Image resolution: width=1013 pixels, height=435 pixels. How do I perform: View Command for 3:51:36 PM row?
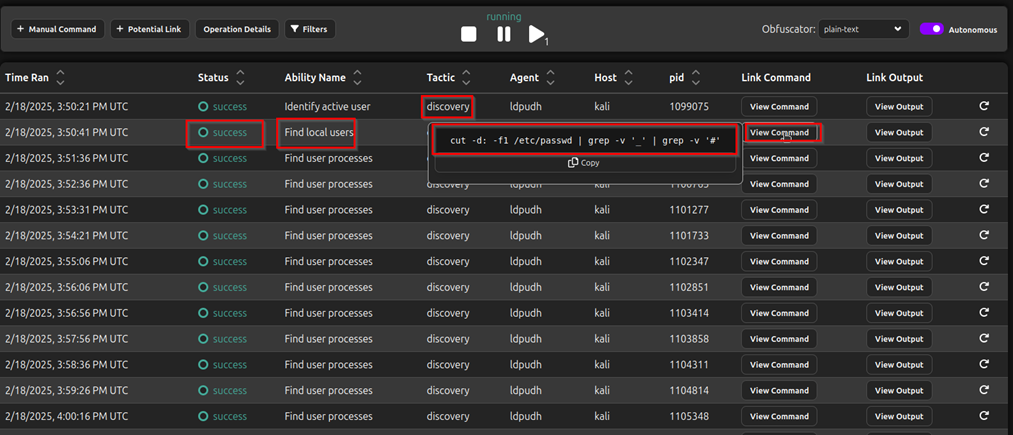pyautogui.click(x=779, y=158)
